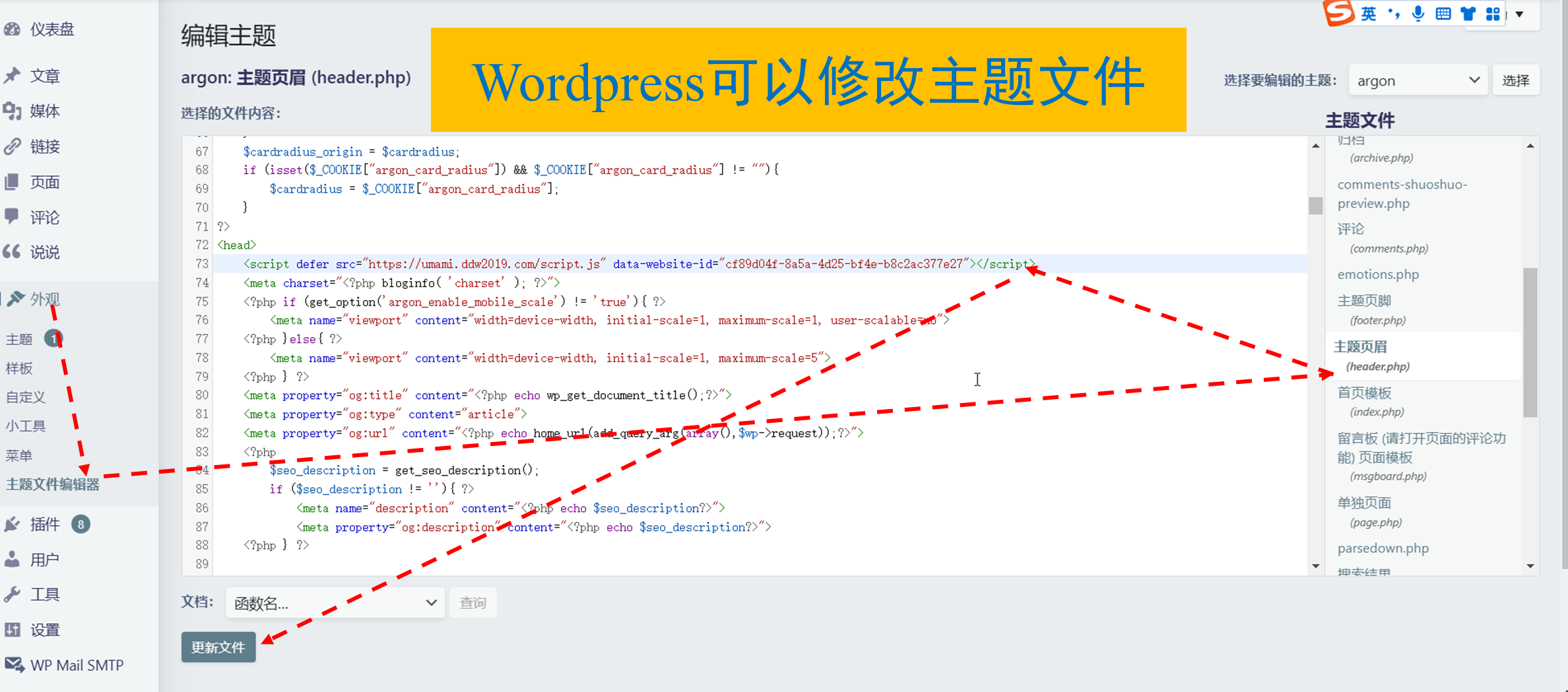Click the 更新文件 button
Image resolution: width=1568 pixels, height=692 pixels.
click(218, 647)
